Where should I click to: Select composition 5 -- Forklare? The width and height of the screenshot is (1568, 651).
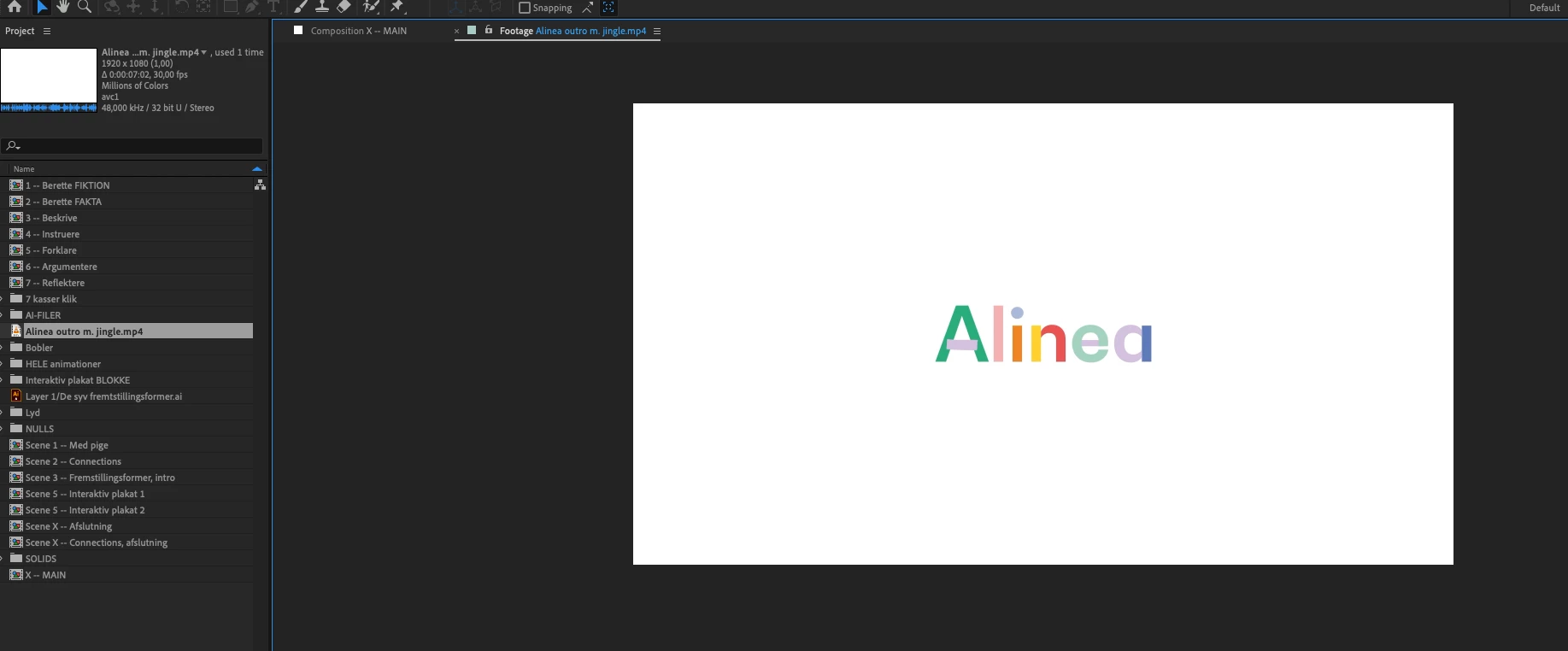click(x=51, y=250)
